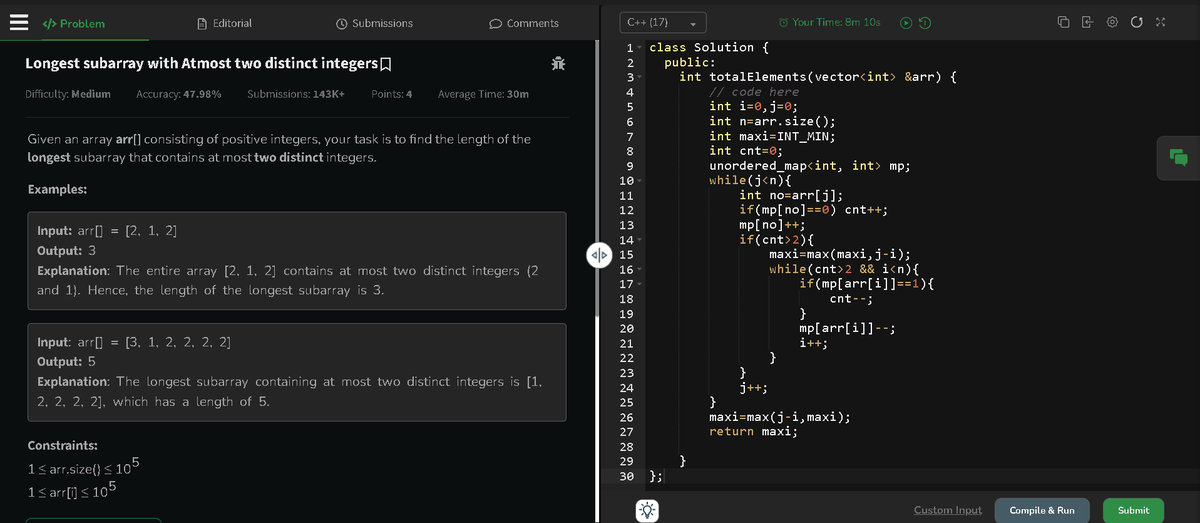Click the Your Time 8m 10s timer
Screen dimensions: 1200x523
tap(829, 22)
